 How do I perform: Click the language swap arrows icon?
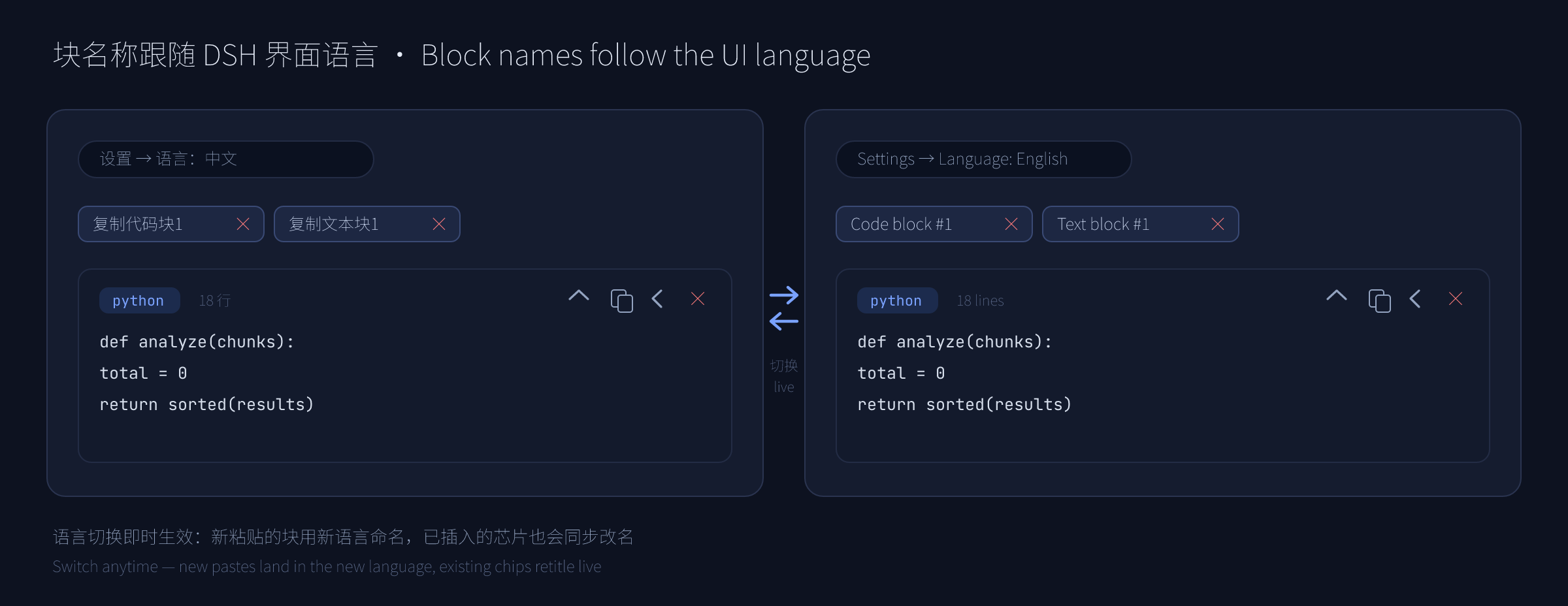784,308
